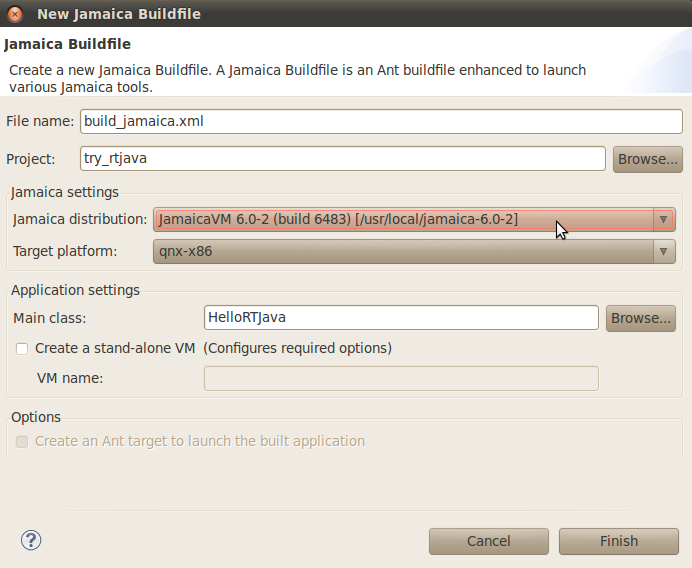Tick the Create a stand-alone VM checkbox
Image resolution: width=692 pixels, height=568 pixels.
click(x=22, y=349)
